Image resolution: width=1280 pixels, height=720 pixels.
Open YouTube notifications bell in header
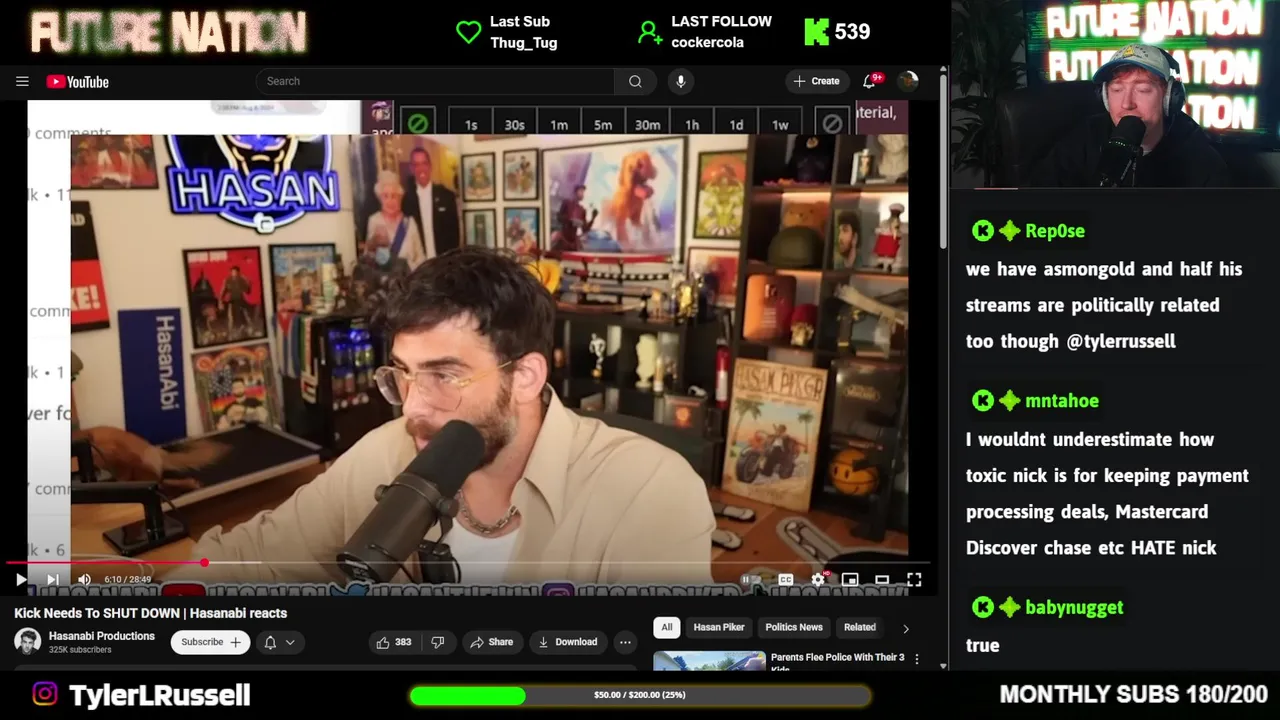point(870,81)
